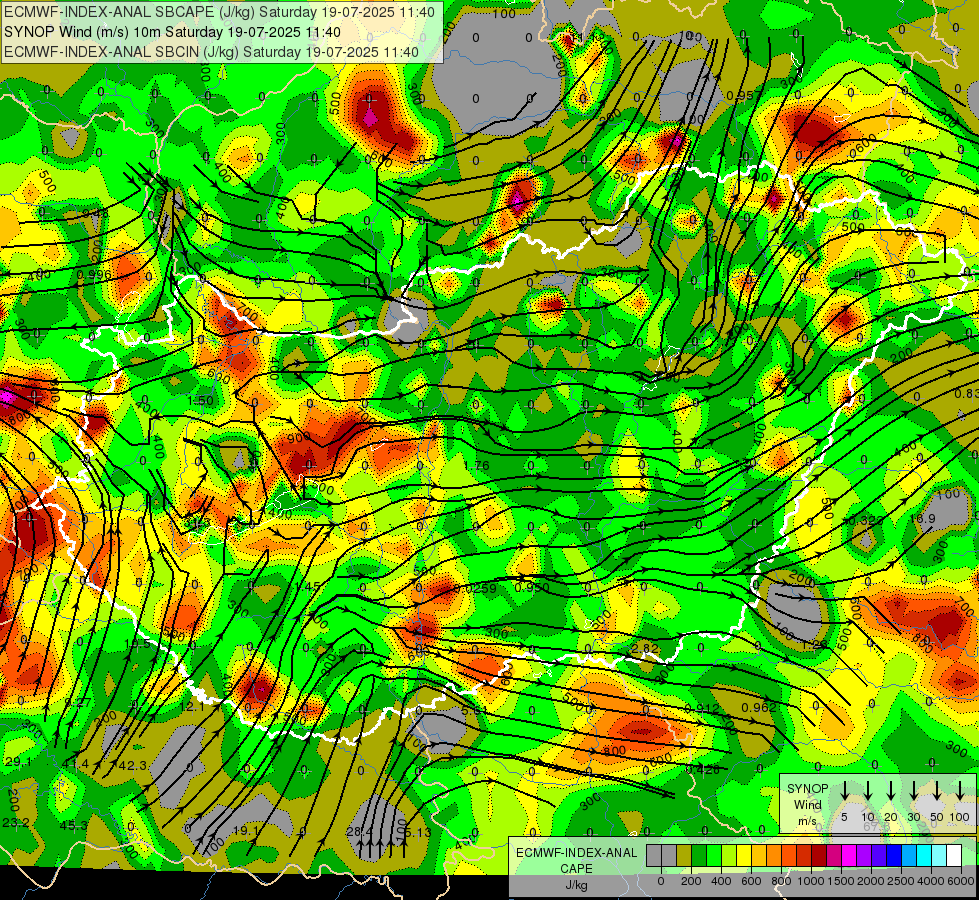Click the 100 m/s wind legend arrow
Image resolution: width=979 pixels, height=900 pixels.
(960, 791)
